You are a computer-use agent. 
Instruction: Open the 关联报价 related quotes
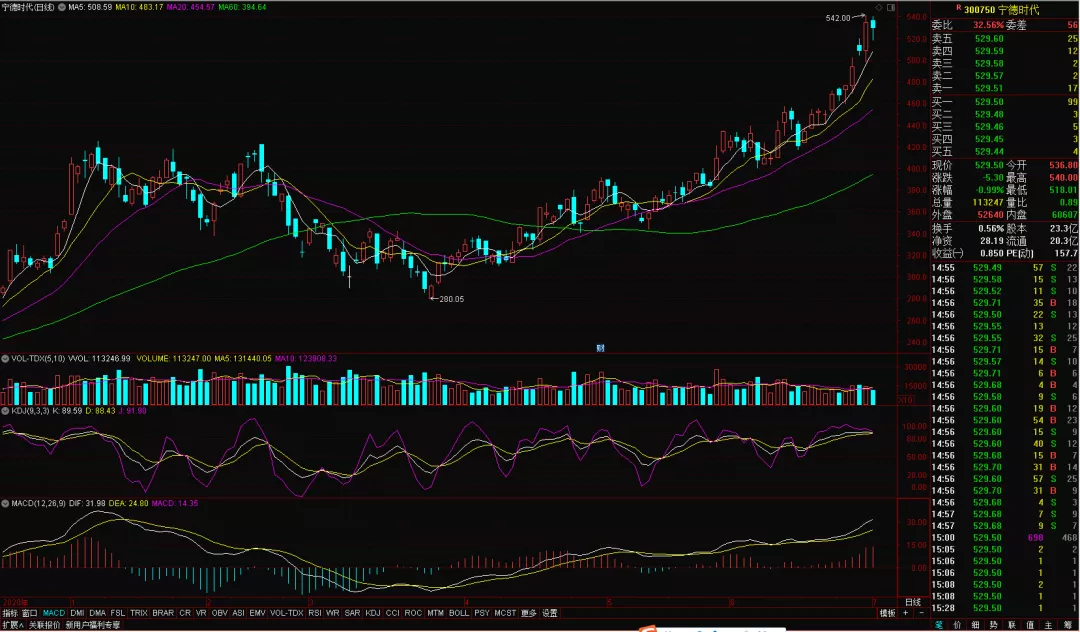(44, 625)
